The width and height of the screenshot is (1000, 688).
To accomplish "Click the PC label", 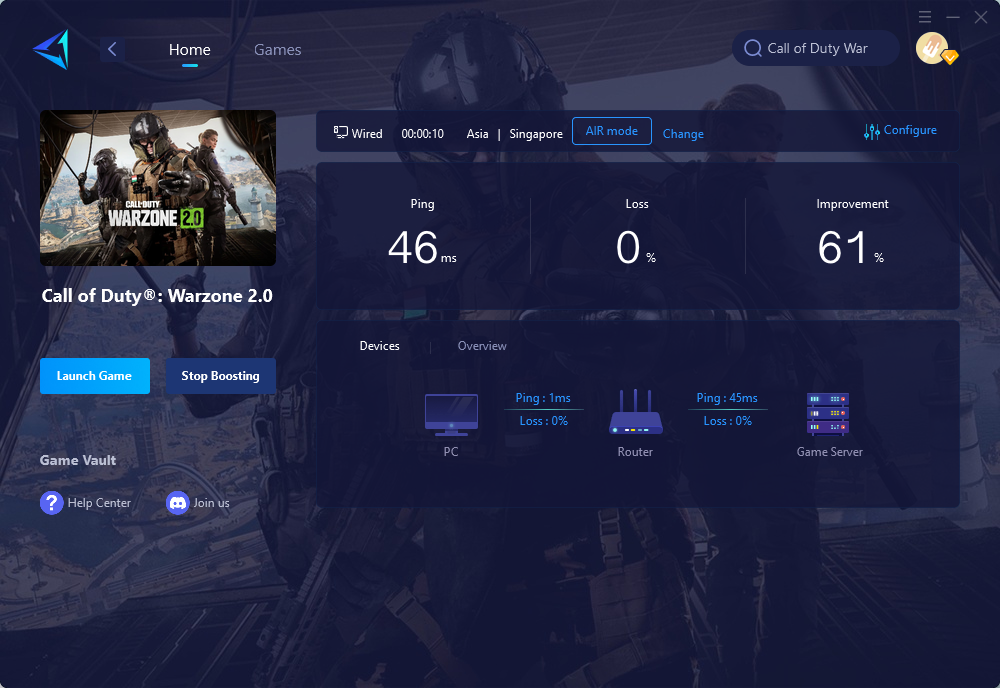I will pos(451,451).
